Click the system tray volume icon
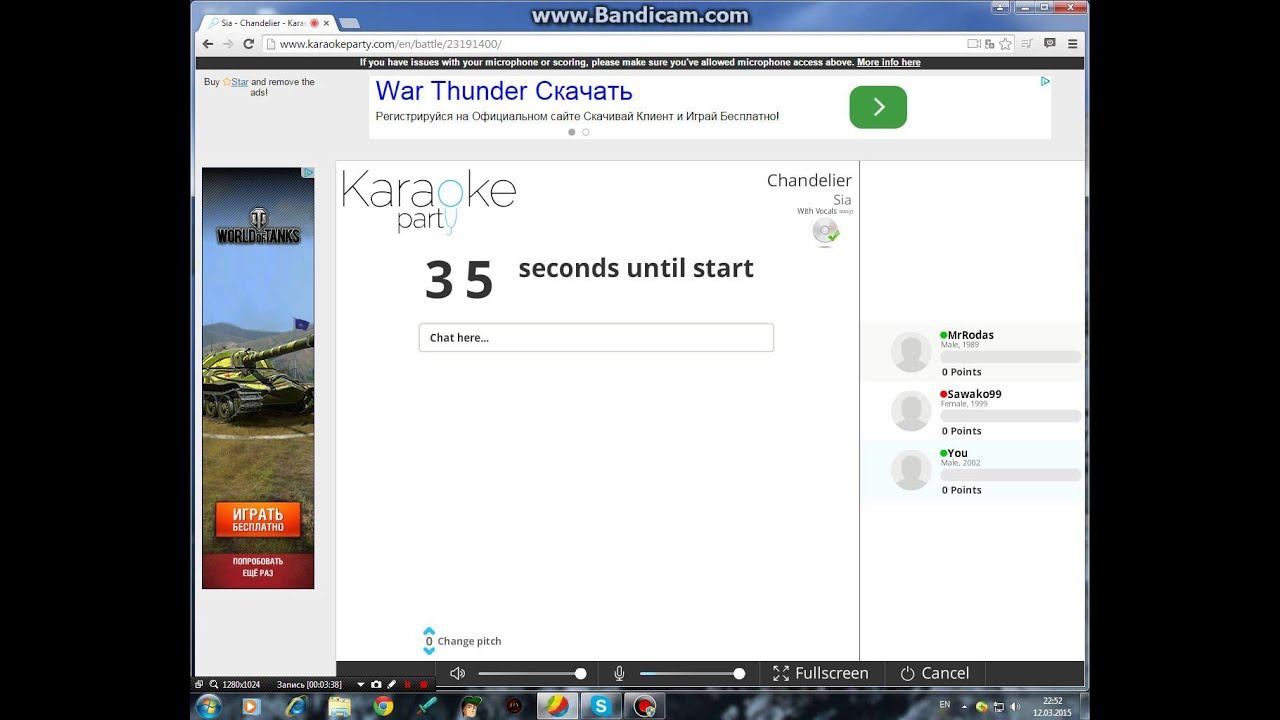This screenshot has height=720, width=1280. 1014,706
